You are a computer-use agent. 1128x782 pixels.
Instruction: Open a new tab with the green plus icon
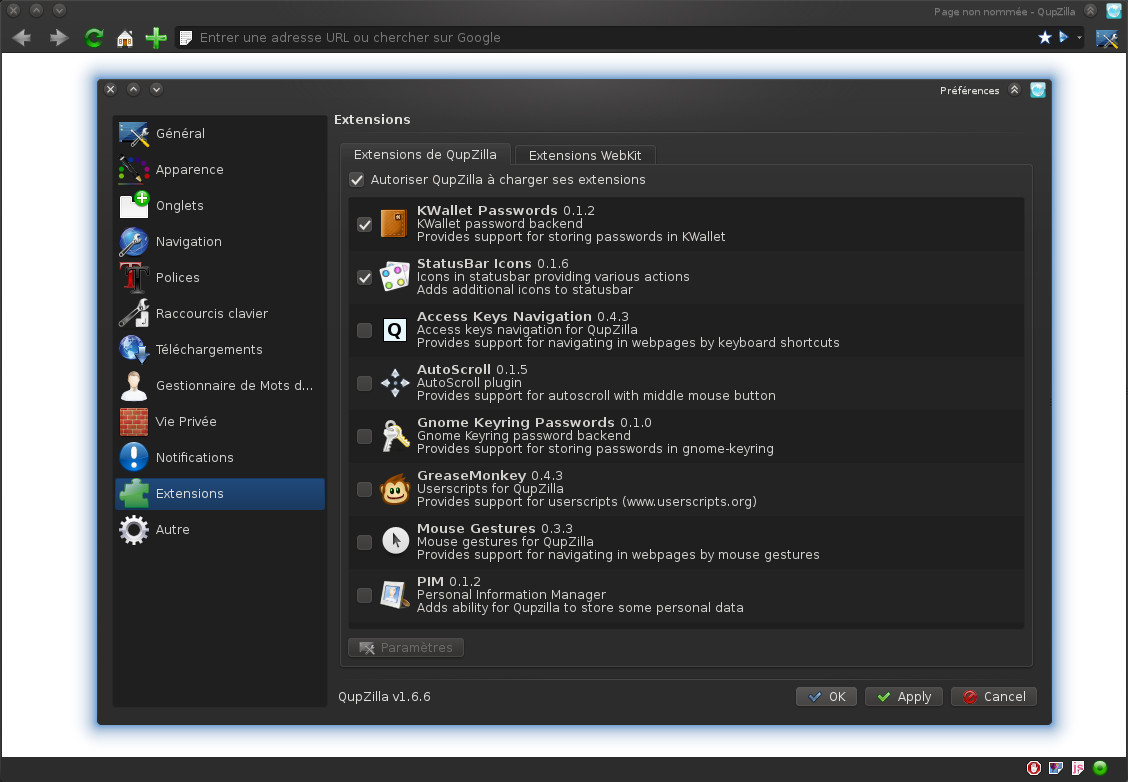point(155,37)
